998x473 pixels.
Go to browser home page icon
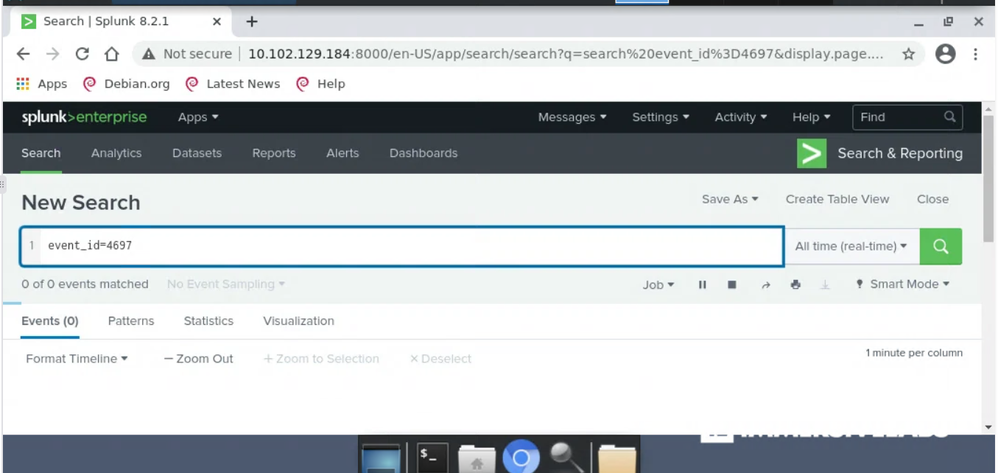111,54
